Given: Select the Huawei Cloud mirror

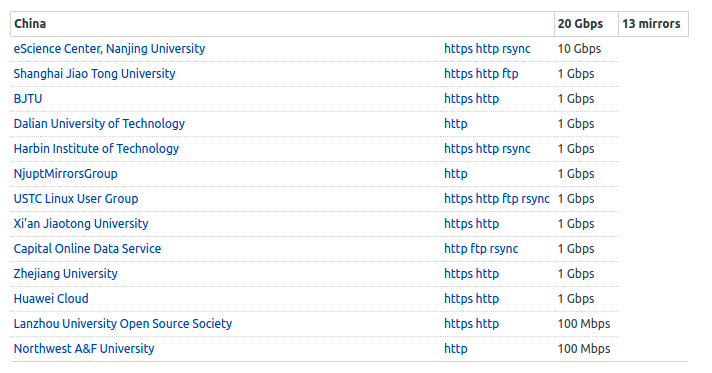Looking at the screenshot, I should coord(51,298).
